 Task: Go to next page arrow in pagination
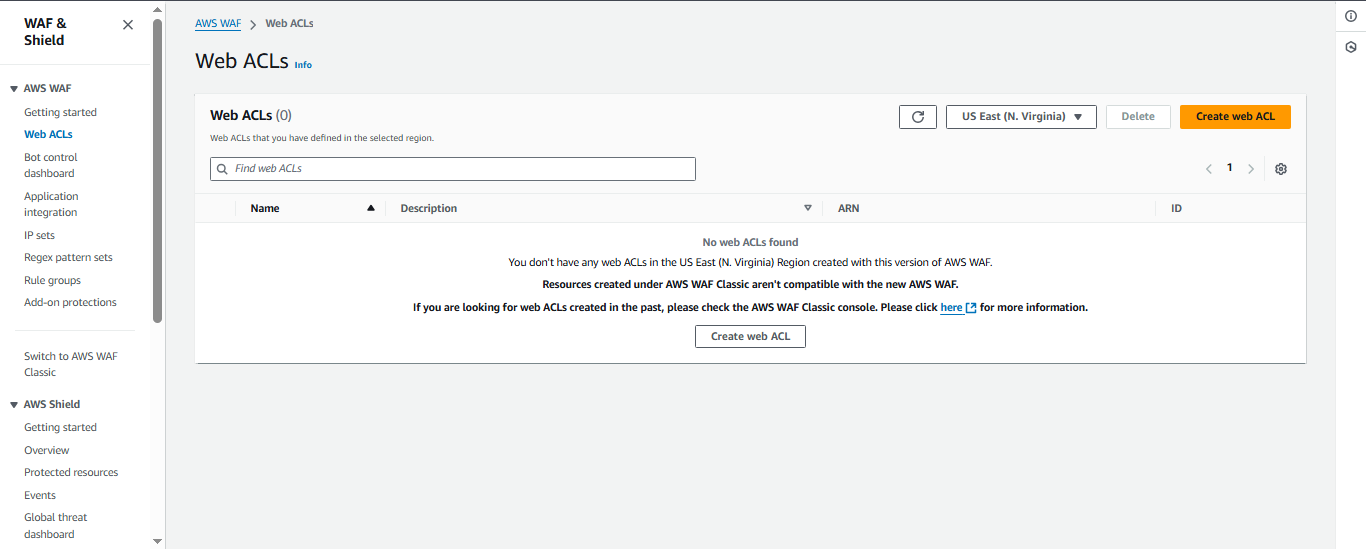tap(1251, 169)
